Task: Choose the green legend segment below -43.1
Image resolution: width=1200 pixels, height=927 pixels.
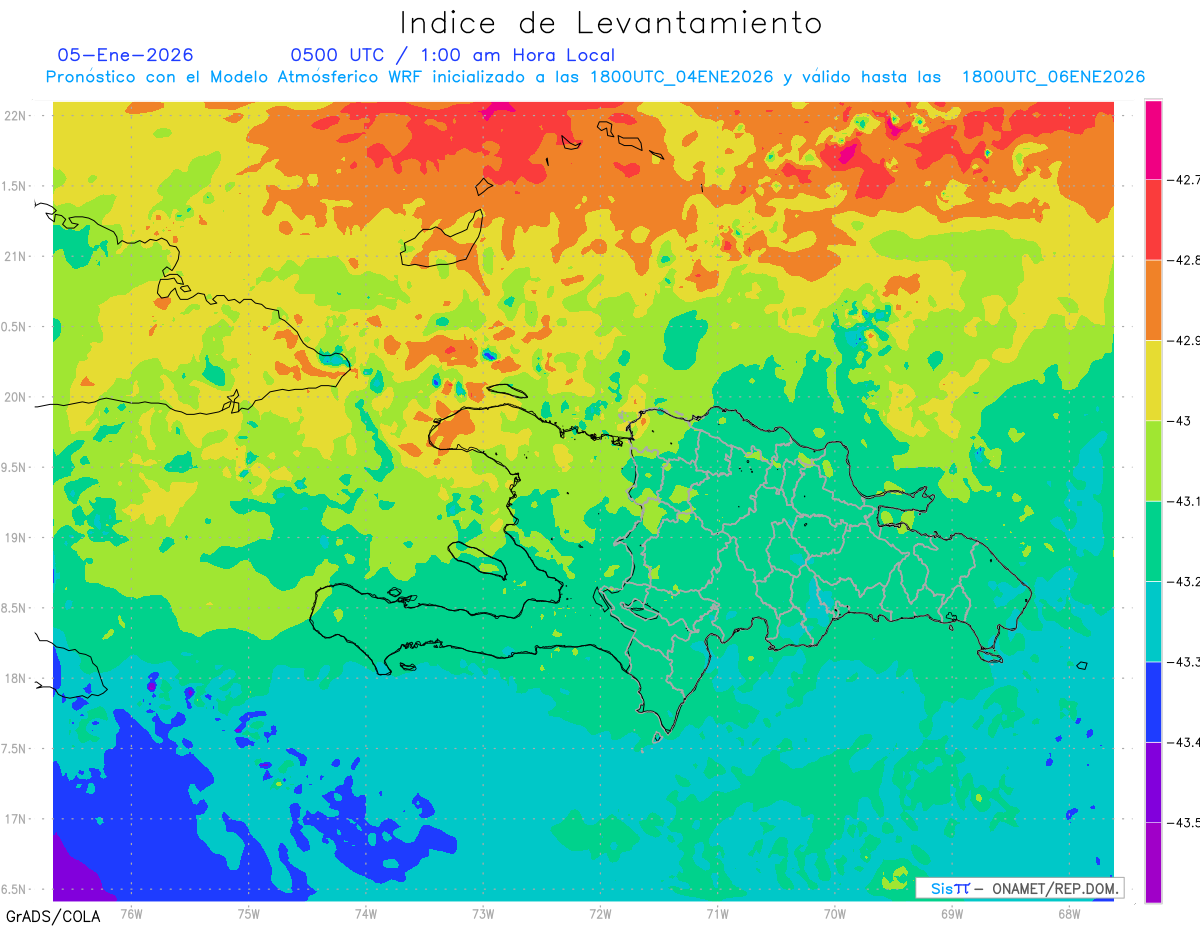Action: (1153, 541)
